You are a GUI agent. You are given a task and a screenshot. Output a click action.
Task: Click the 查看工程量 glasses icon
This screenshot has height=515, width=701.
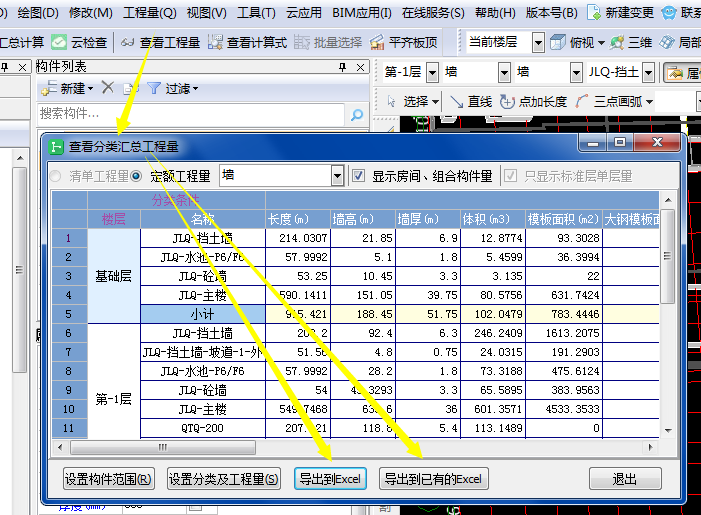[x=128, y=42]
